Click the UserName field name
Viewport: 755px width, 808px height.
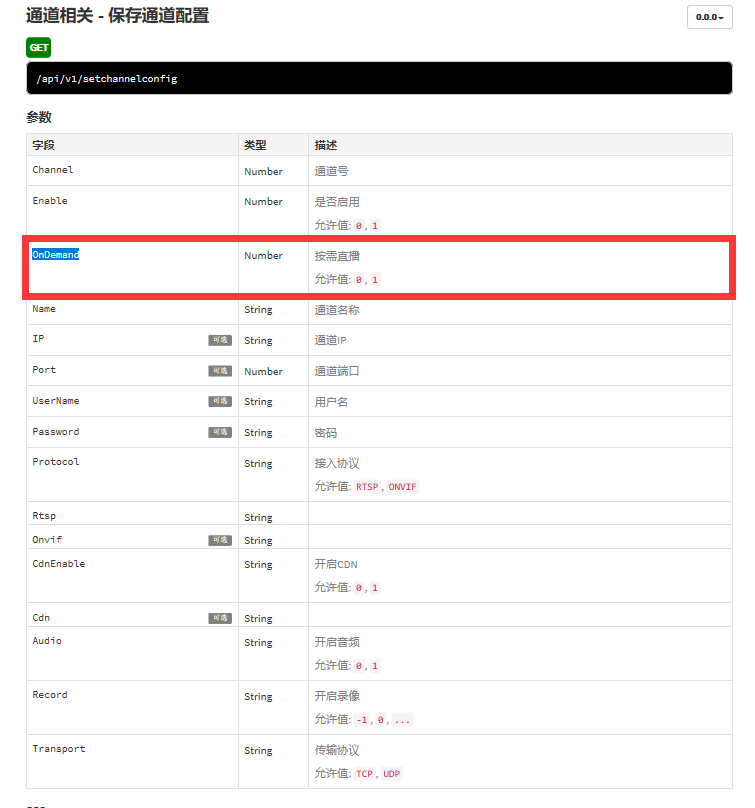(x=56, y=400)
